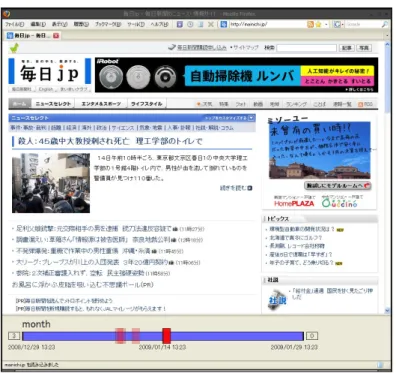Screen dimensions: 396x373
Task: Open the 足利 headline in the news list
Action: tap(93, 229)
